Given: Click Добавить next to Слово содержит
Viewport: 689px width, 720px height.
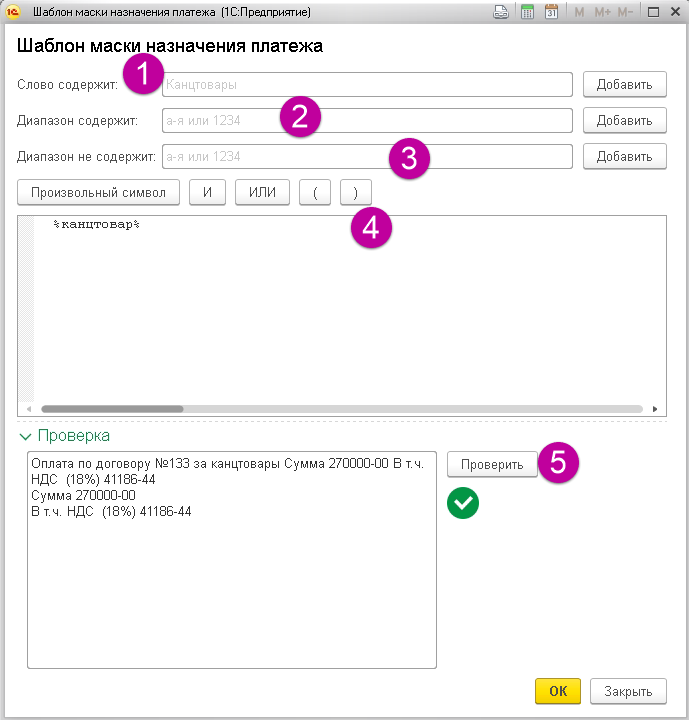Looking at the screenshot, I should 624,85.
